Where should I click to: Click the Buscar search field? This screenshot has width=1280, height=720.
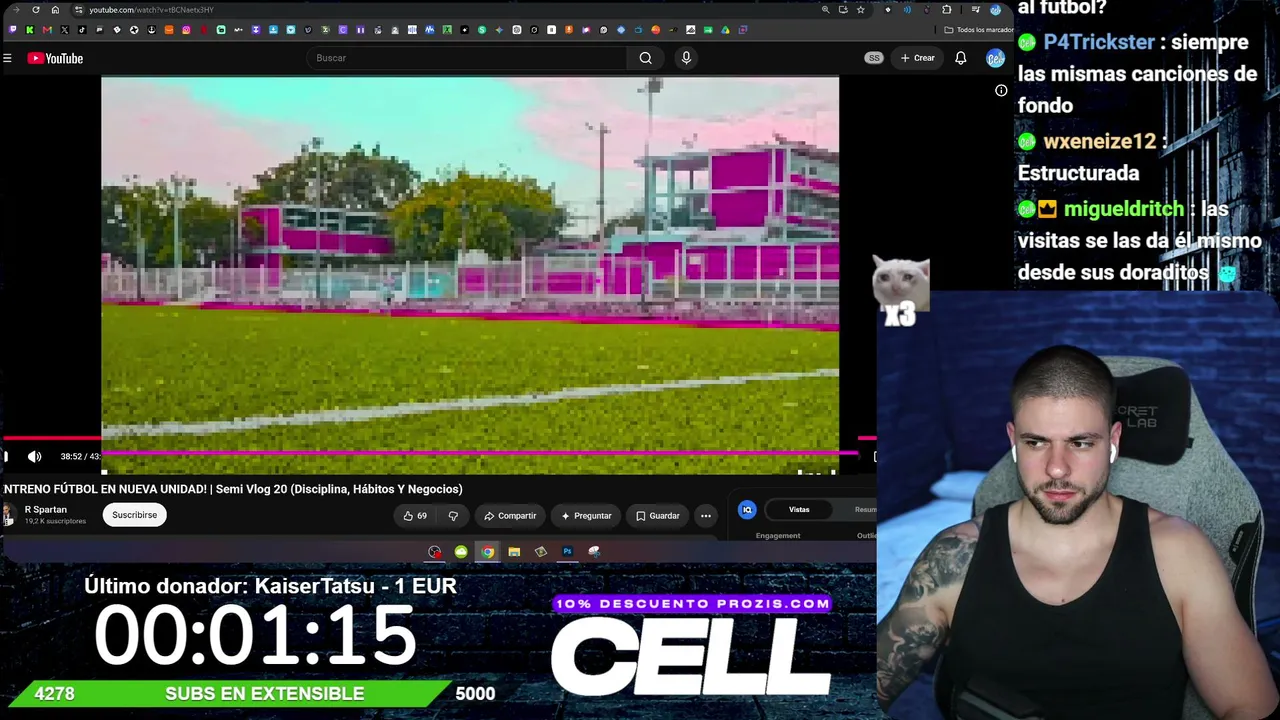(x=468, y=58)
